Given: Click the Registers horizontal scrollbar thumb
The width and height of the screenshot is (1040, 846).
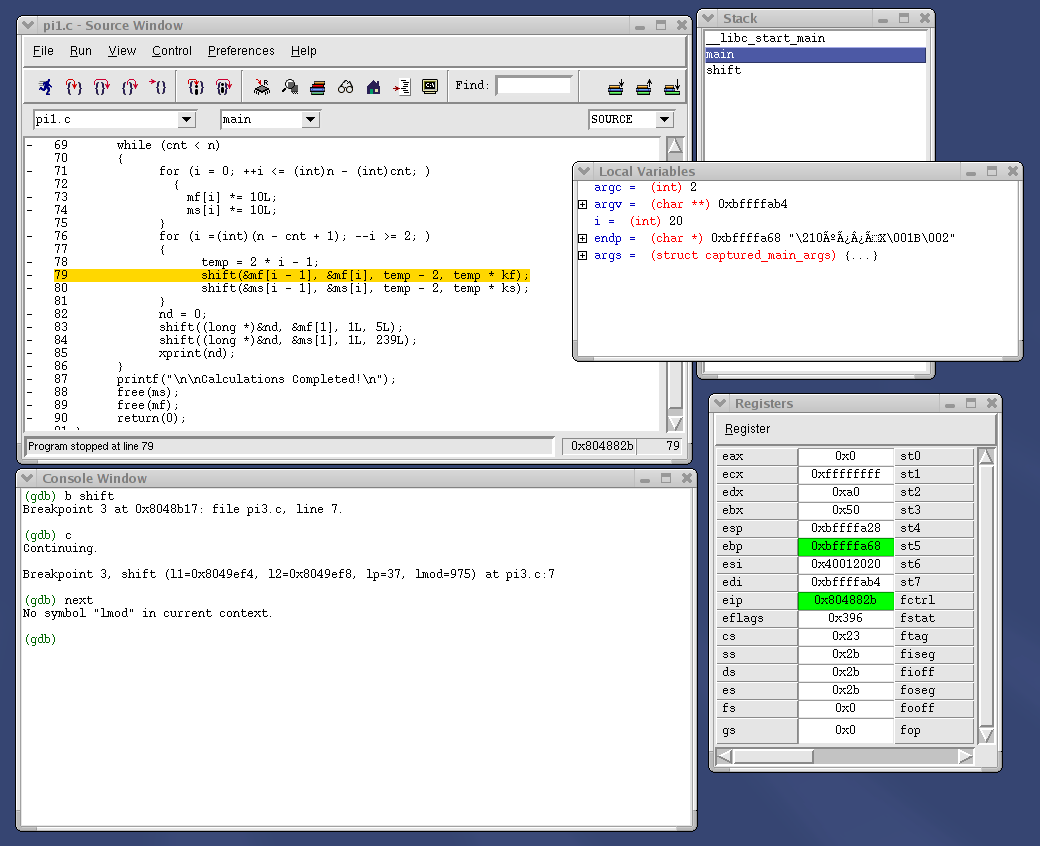Looking at the screenshot, I should tap(773, 756).
